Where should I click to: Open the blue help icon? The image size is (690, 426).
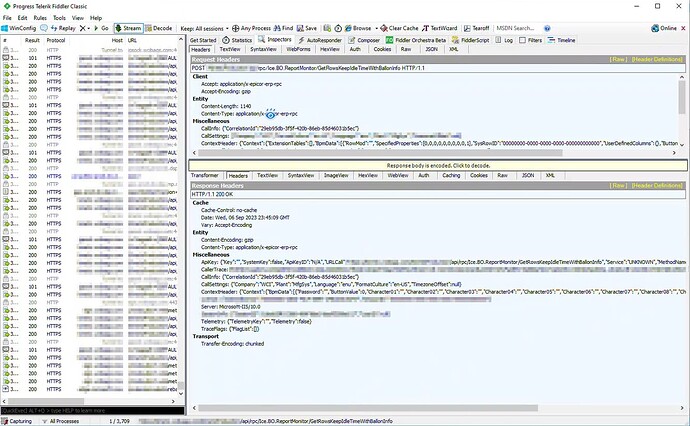[x=547, y=28]
